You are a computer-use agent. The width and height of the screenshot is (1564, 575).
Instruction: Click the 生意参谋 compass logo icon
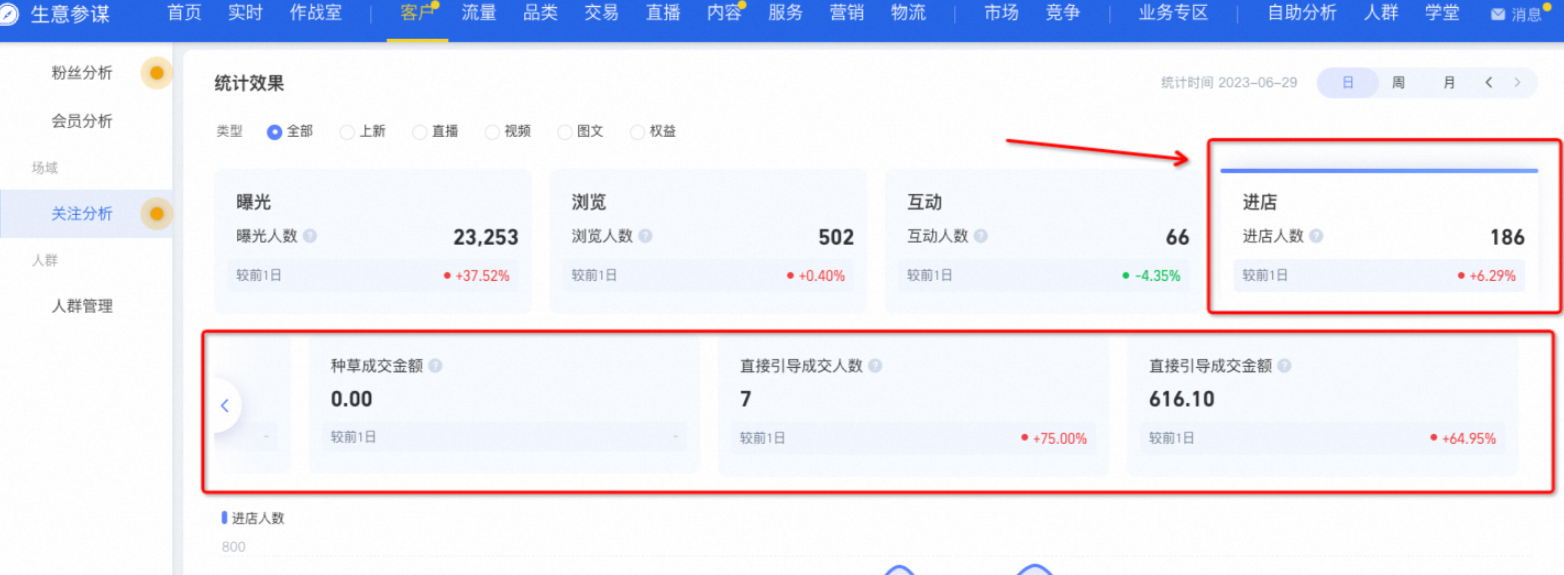10,14
